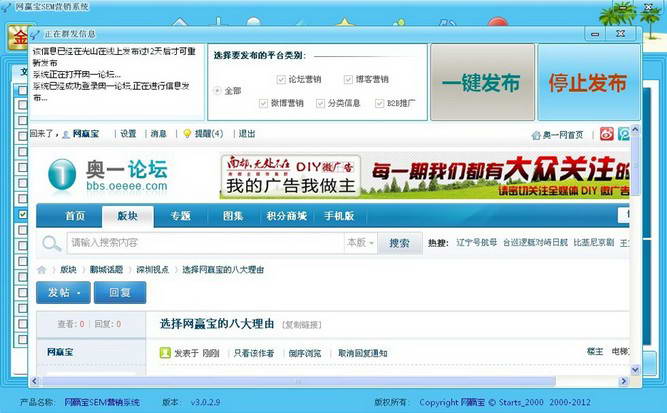Click the star icon in main toolbar
Screen dimensions: 667x413
pos(345,21)
